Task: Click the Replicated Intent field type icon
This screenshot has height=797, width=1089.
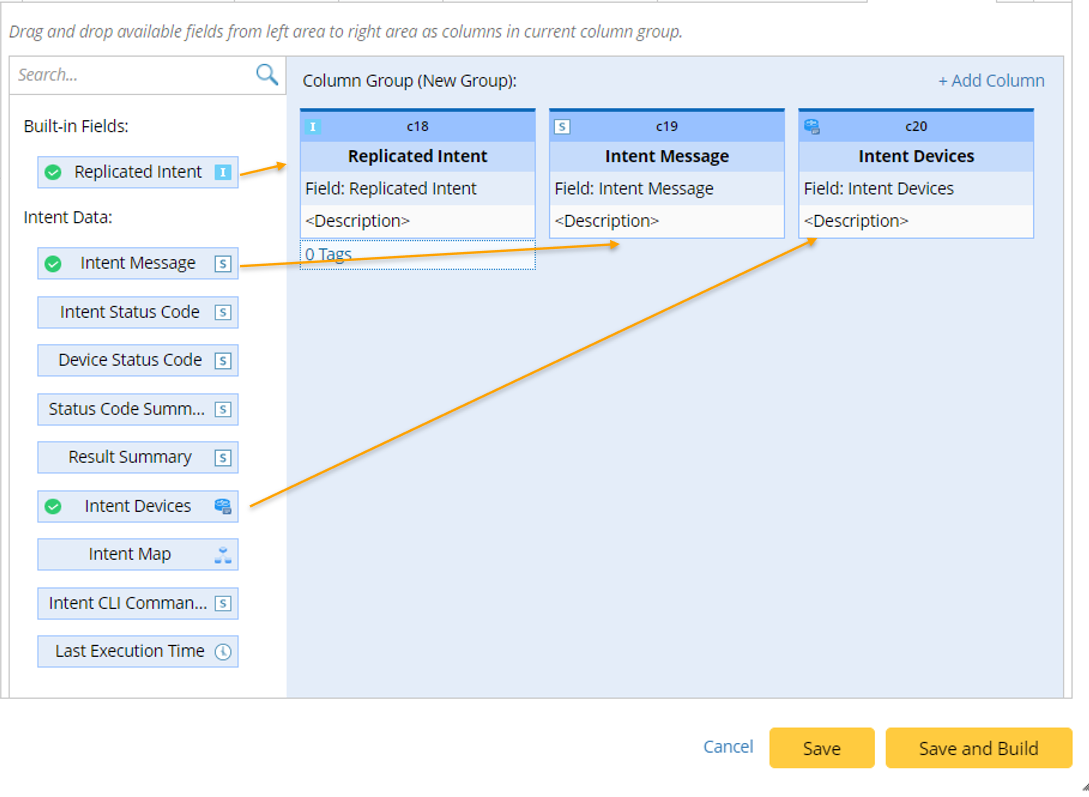Action: click(223, 172)
